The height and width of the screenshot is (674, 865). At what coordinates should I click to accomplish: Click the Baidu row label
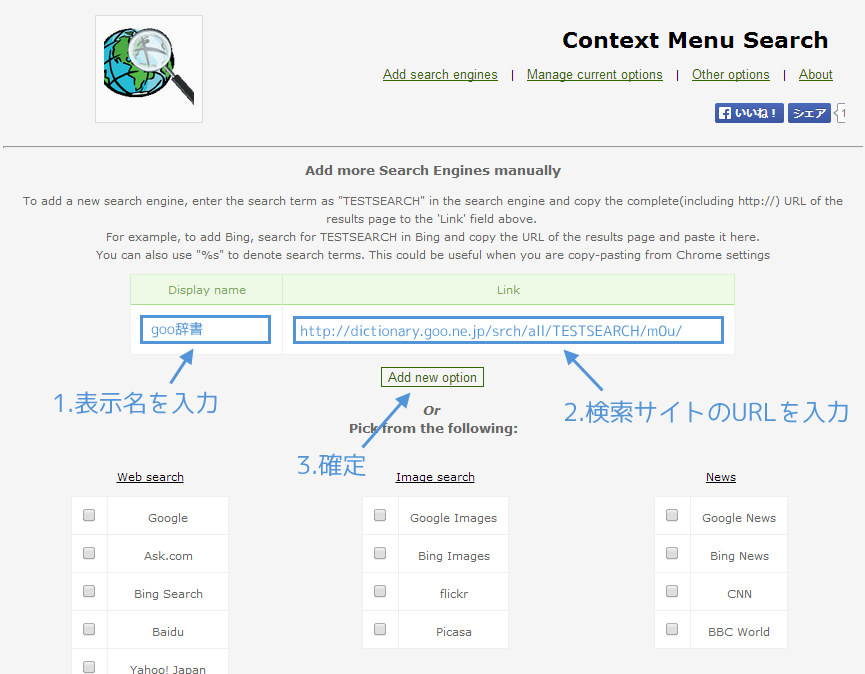168,632
